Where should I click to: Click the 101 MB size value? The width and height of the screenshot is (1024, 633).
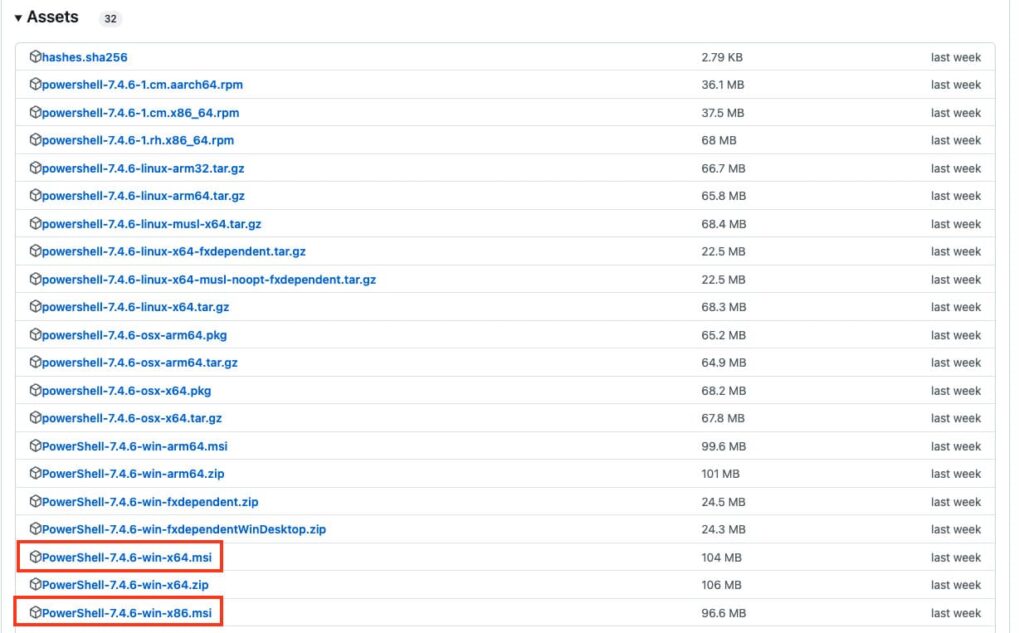[x=720, y=474]
